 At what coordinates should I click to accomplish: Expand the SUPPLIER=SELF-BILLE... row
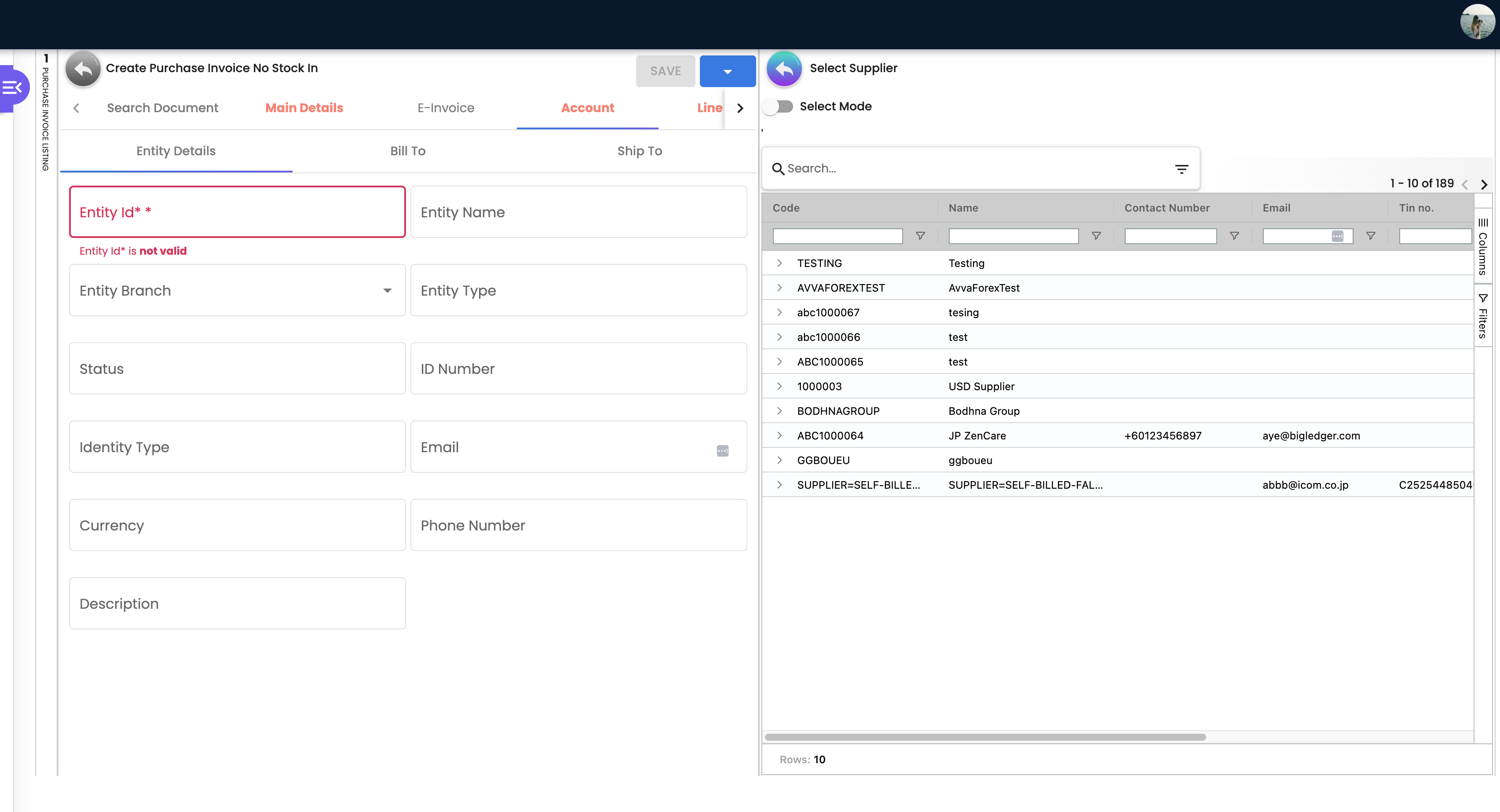click(x=779, y=485)
